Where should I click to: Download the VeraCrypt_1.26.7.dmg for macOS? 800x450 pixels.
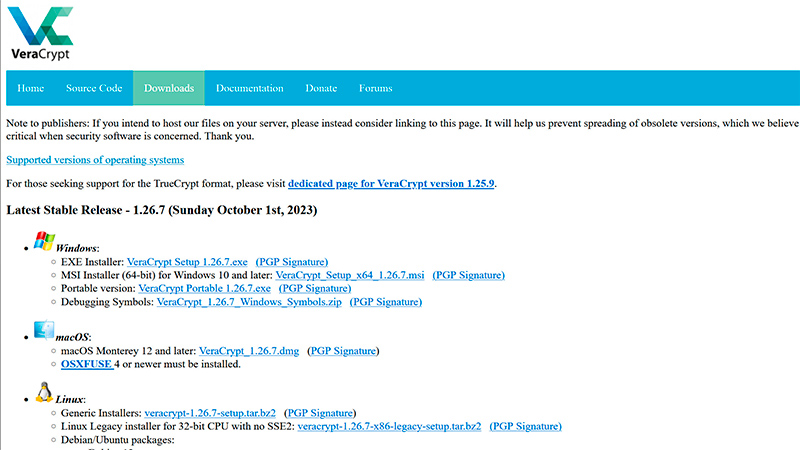coord(249,351)
